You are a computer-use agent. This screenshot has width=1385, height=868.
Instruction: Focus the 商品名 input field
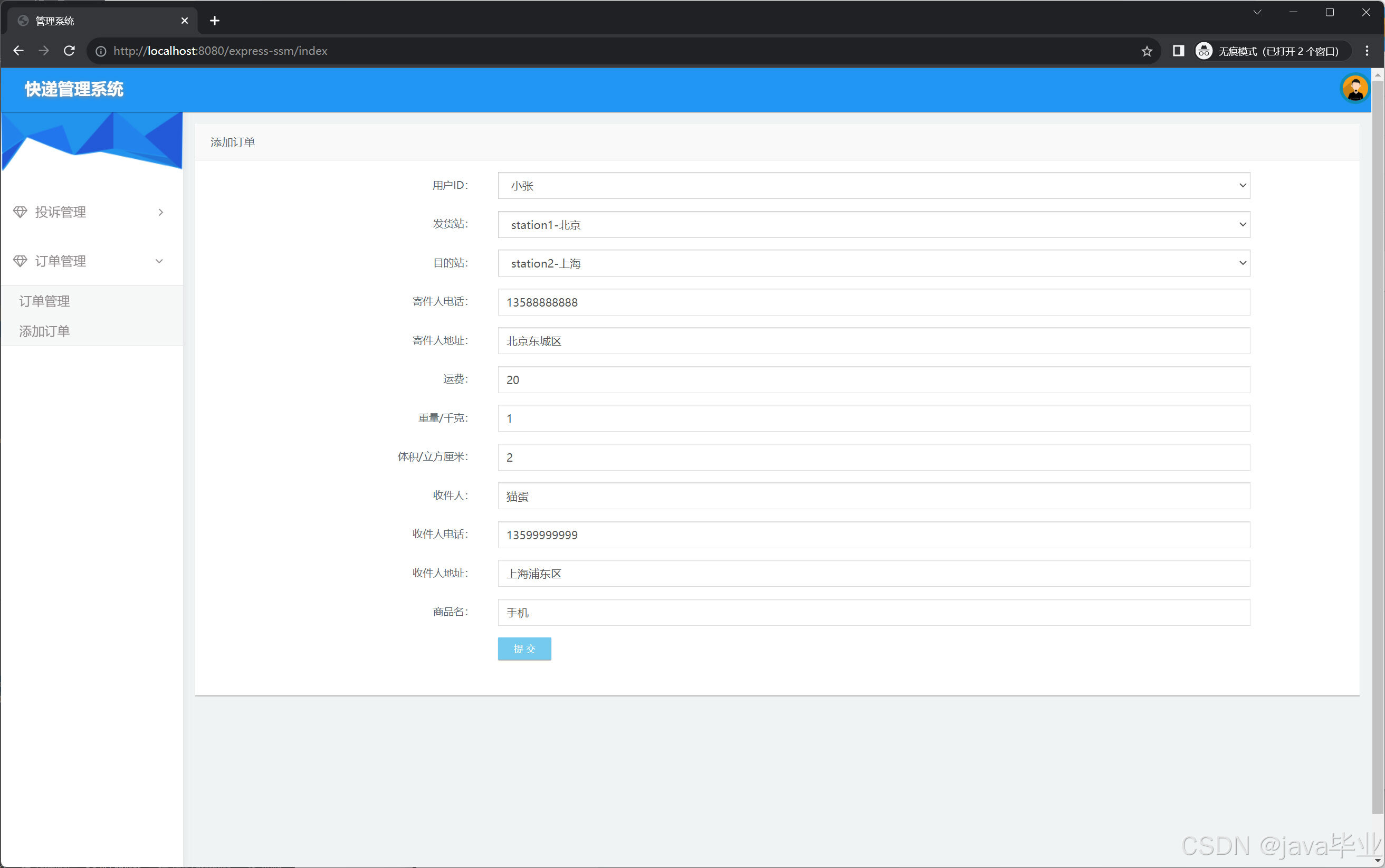874,612
